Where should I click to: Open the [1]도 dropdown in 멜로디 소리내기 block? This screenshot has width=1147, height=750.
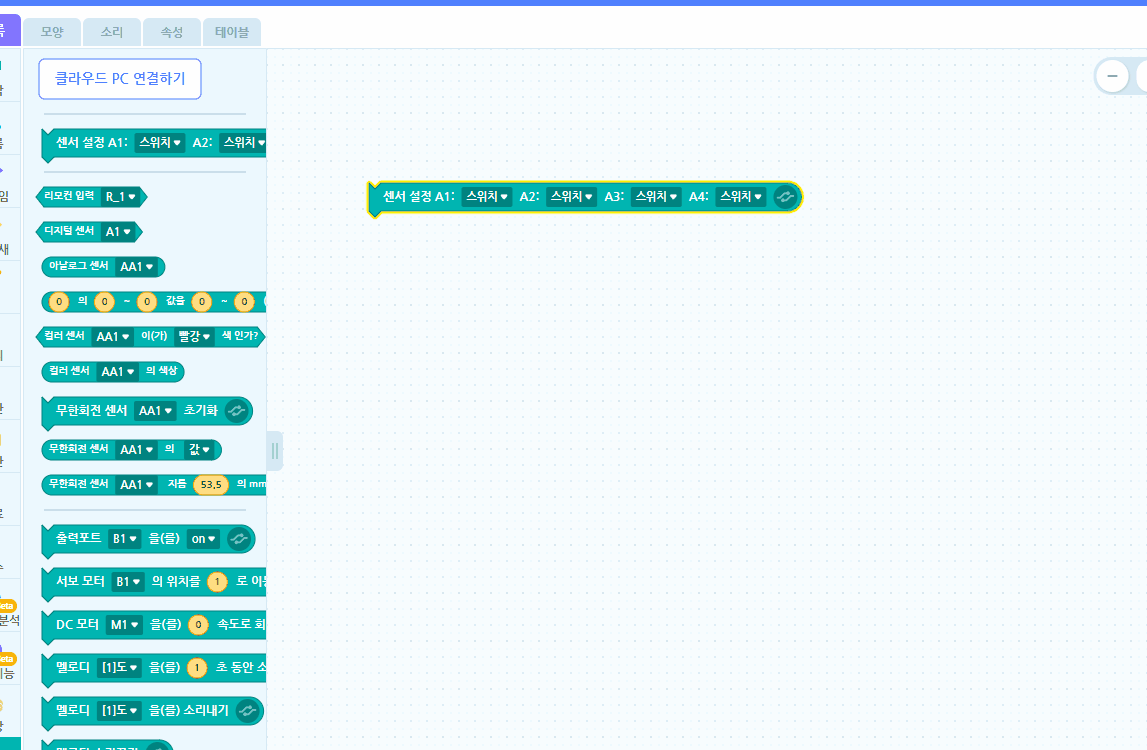point(119,710)
